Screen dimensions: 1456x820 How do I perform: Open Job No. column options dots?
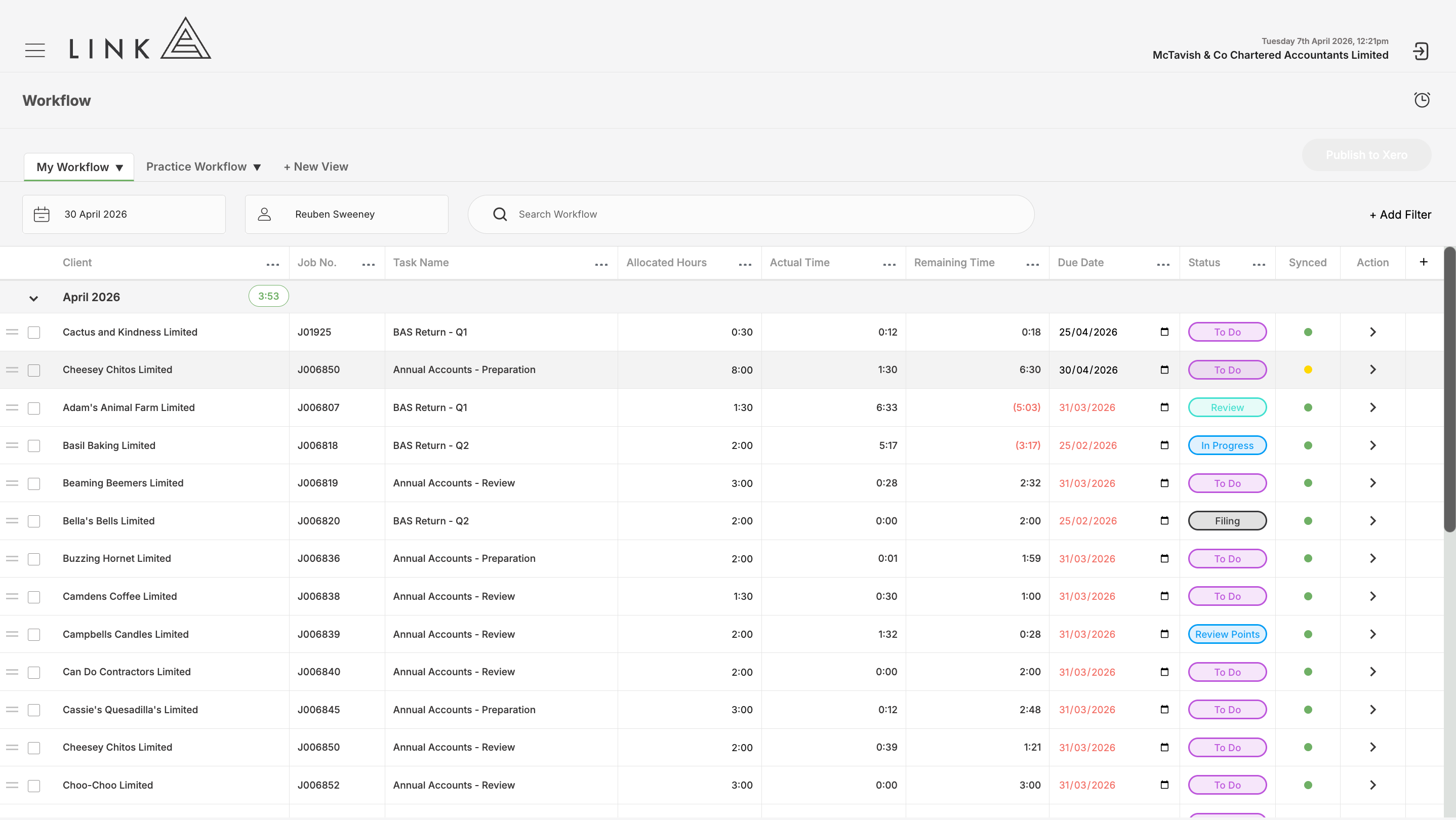(369, 264)
